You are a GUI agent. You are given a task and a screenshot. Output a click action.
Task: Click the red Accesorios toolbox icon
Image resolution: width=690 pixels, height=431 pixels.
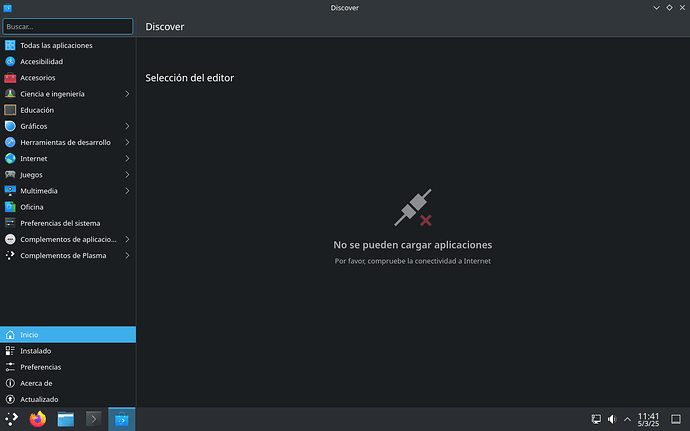(10, 78)
